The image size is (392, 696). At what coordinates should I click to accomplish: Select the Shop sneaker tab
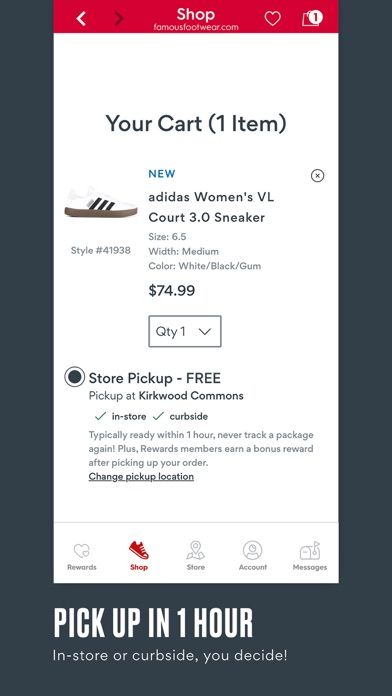[139, 556]
